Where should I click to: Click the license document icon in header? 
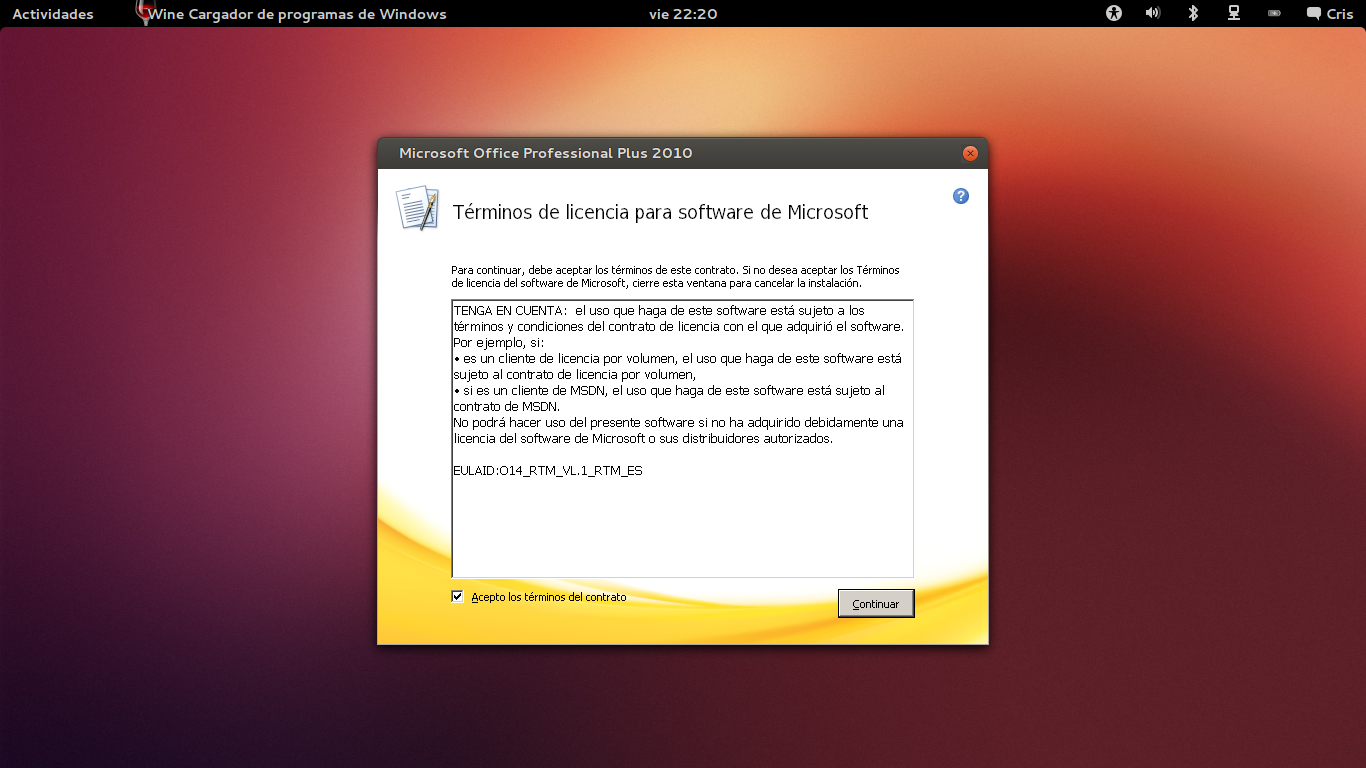point(417,208)
